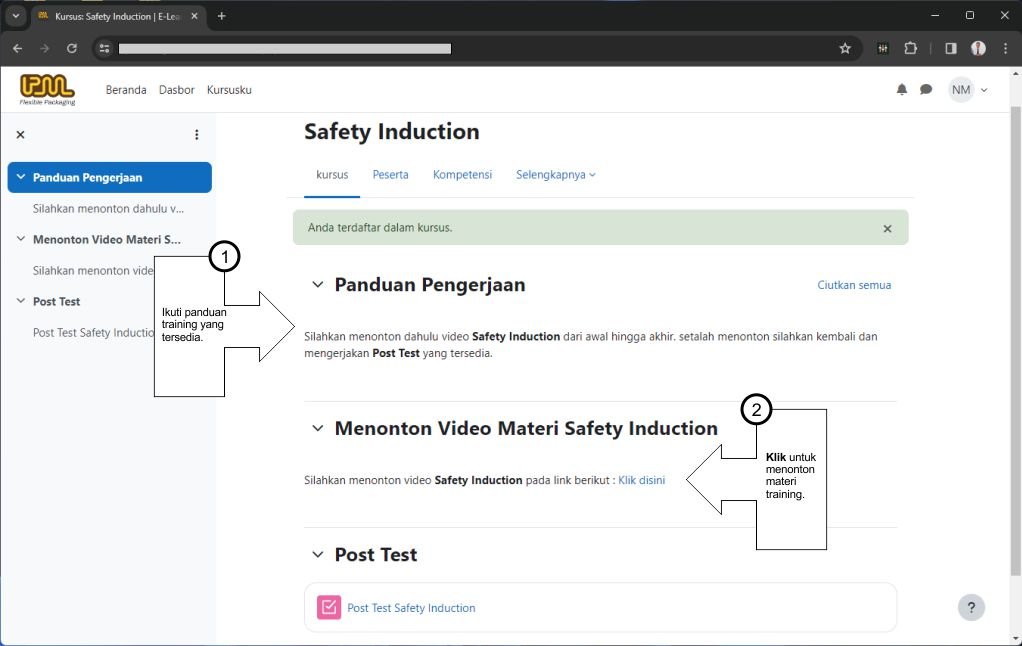Screen dimensions: 1022x646
Task: Switch to the Peserta tab
Action: pos(390,175)
